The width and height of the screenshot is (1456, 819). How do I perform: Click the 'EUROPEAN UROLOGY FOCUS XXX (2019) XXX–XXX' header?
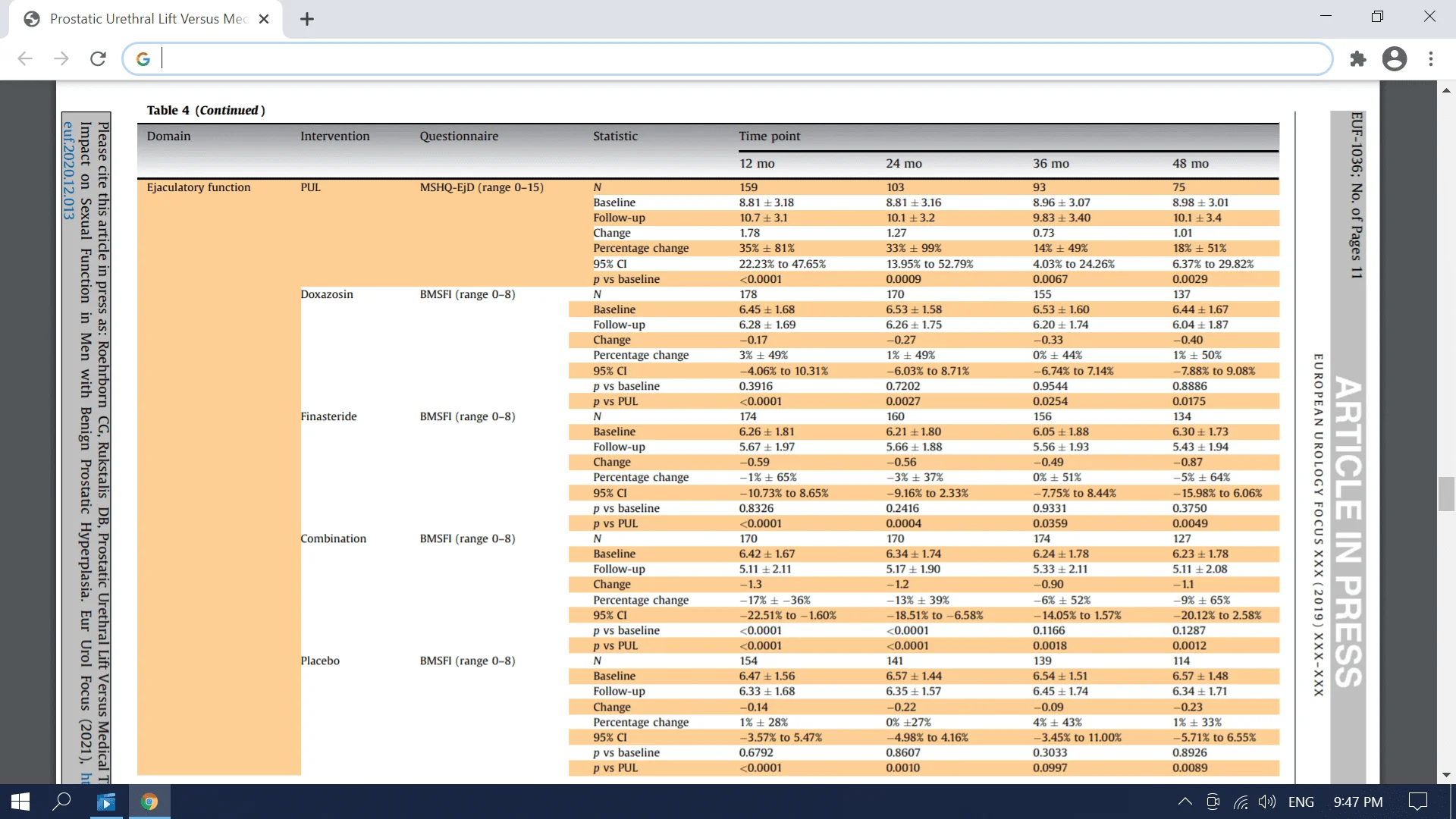pos(1318,525)
